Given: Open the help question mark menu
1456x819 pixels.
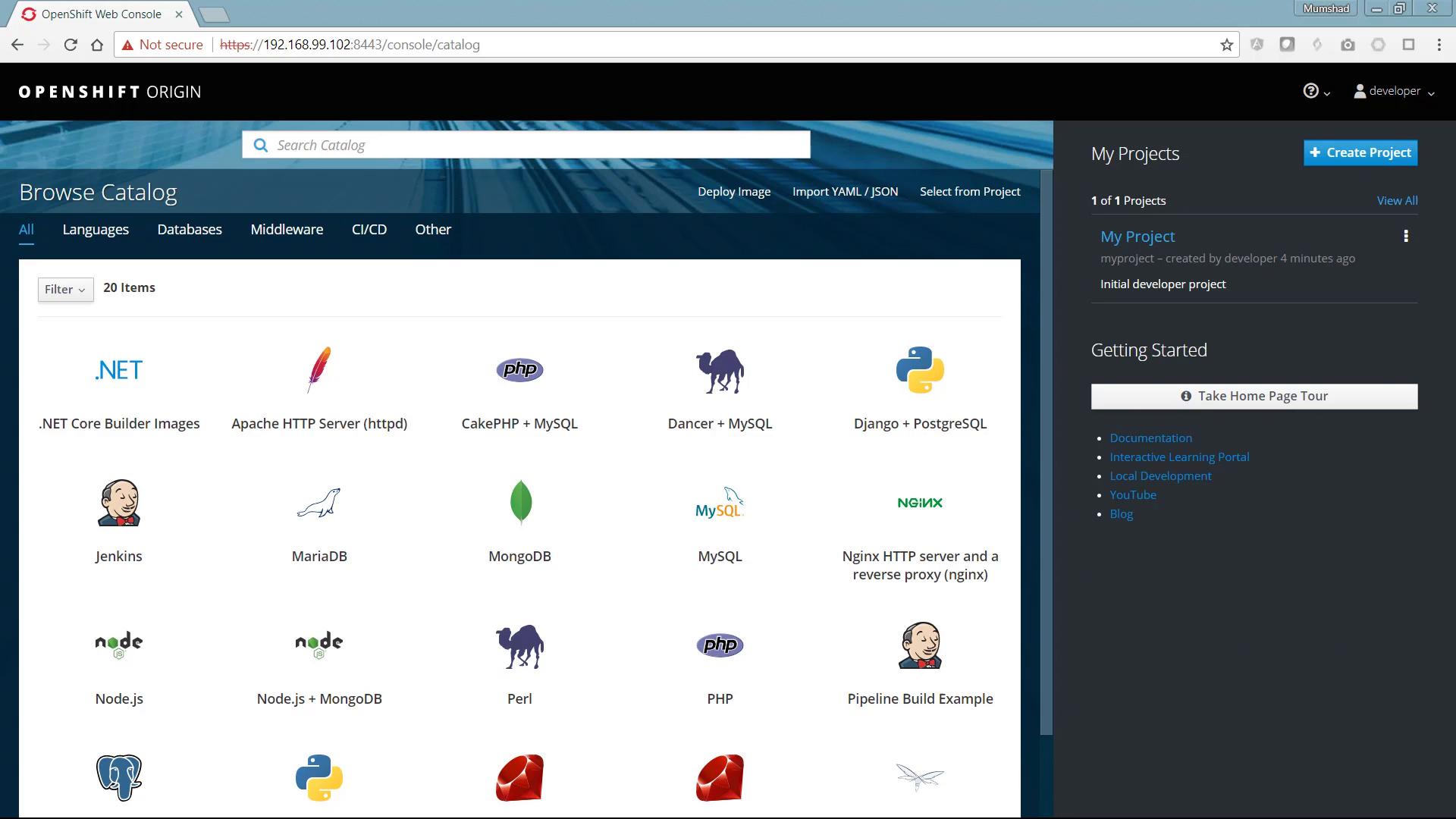Looking at the screenshot, I should tap(1316, 91).
